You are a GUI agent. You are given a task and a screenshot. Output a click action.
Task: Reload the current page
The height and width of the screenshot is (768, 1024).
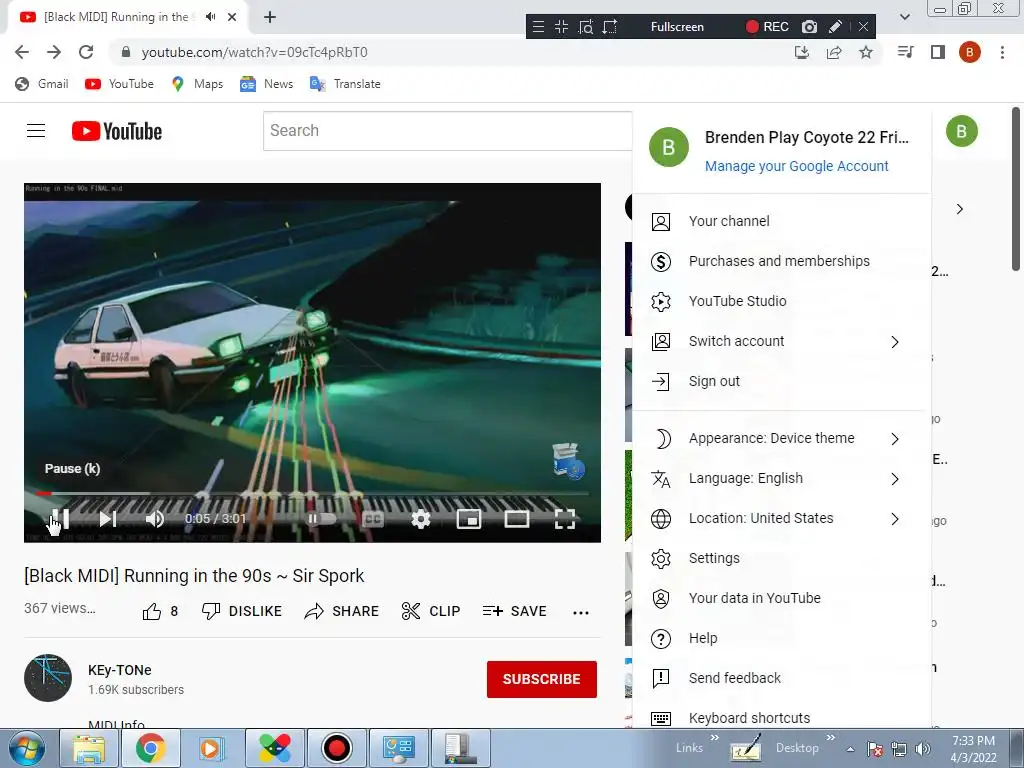tap(86, 52)
